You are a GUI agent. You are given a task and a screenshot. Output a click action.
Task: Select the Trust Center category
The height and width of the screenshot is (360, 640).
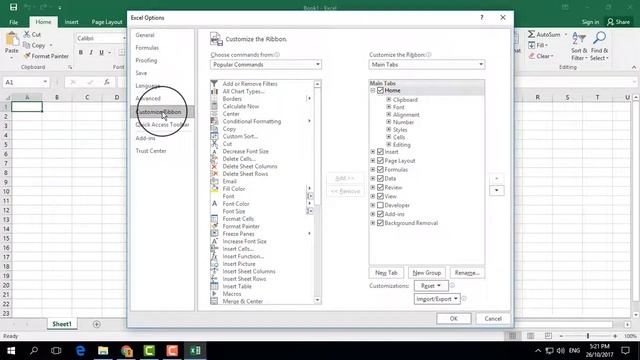[x=151, y=151]
